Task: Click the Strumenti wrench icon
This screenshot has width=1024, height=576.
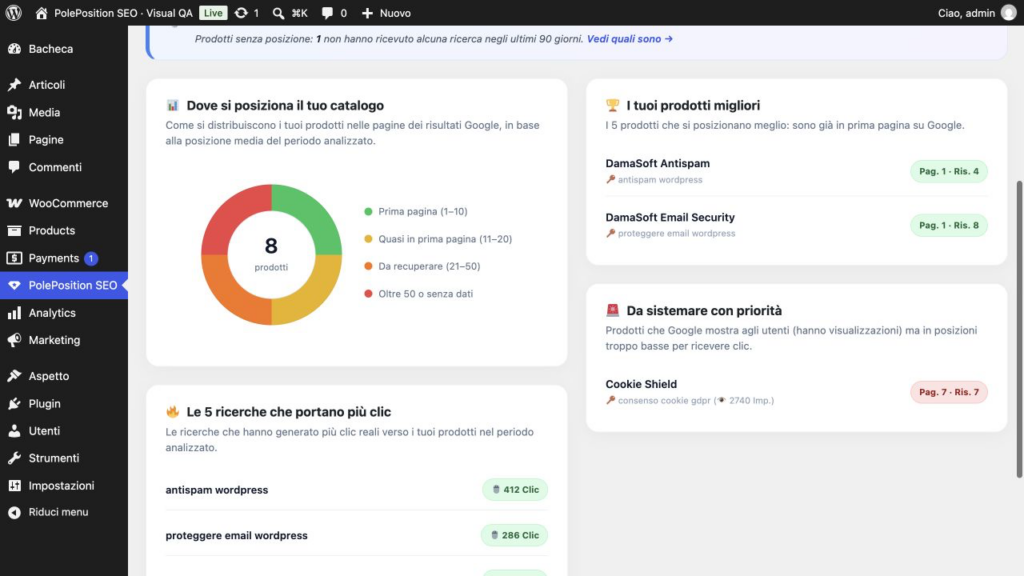Action: click(14, 458)
